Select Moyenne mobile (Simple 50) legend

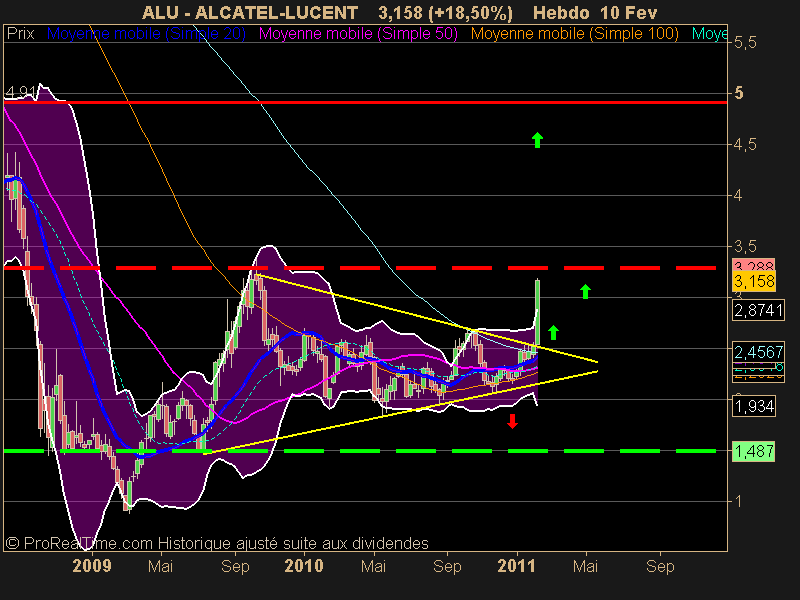pyautogui.click(x=358, y=34)
